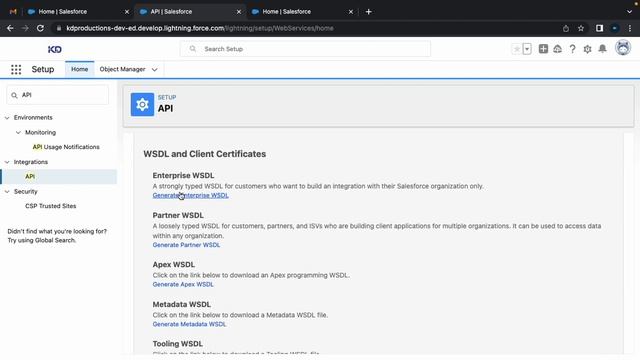Click the Favorites star icon
Image resolution: width=640 pixels, height=360 pixels.
(517, 49)
